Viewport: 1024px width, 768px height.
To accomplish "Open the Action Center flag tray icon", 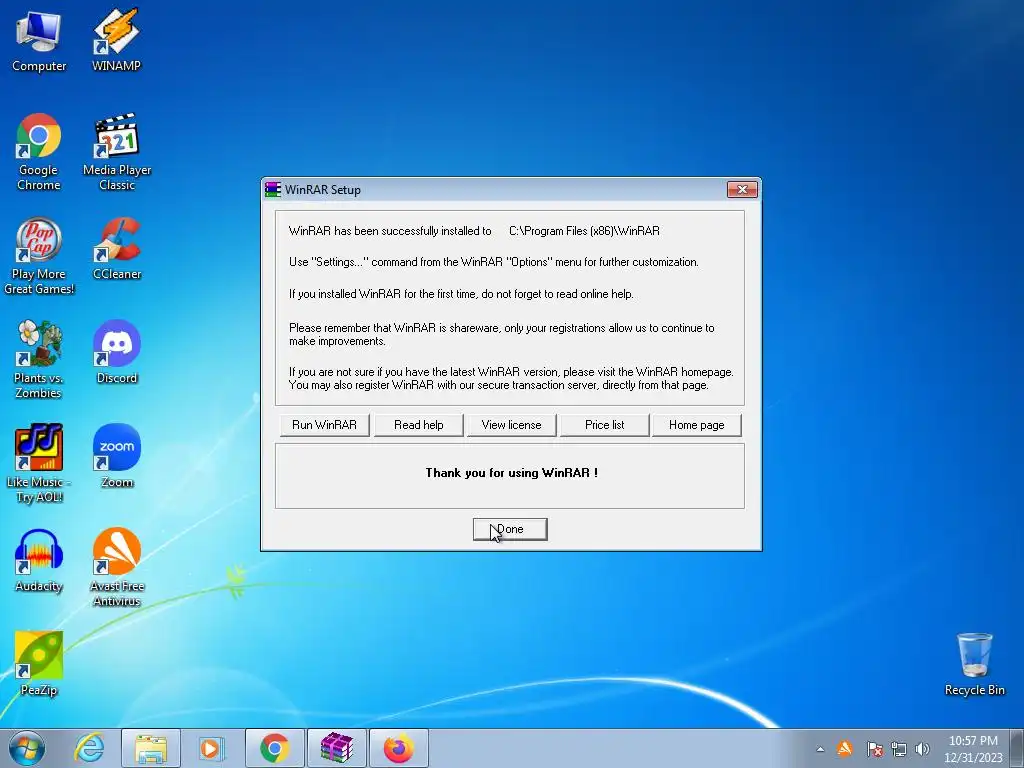I will (x=874, y=749).
